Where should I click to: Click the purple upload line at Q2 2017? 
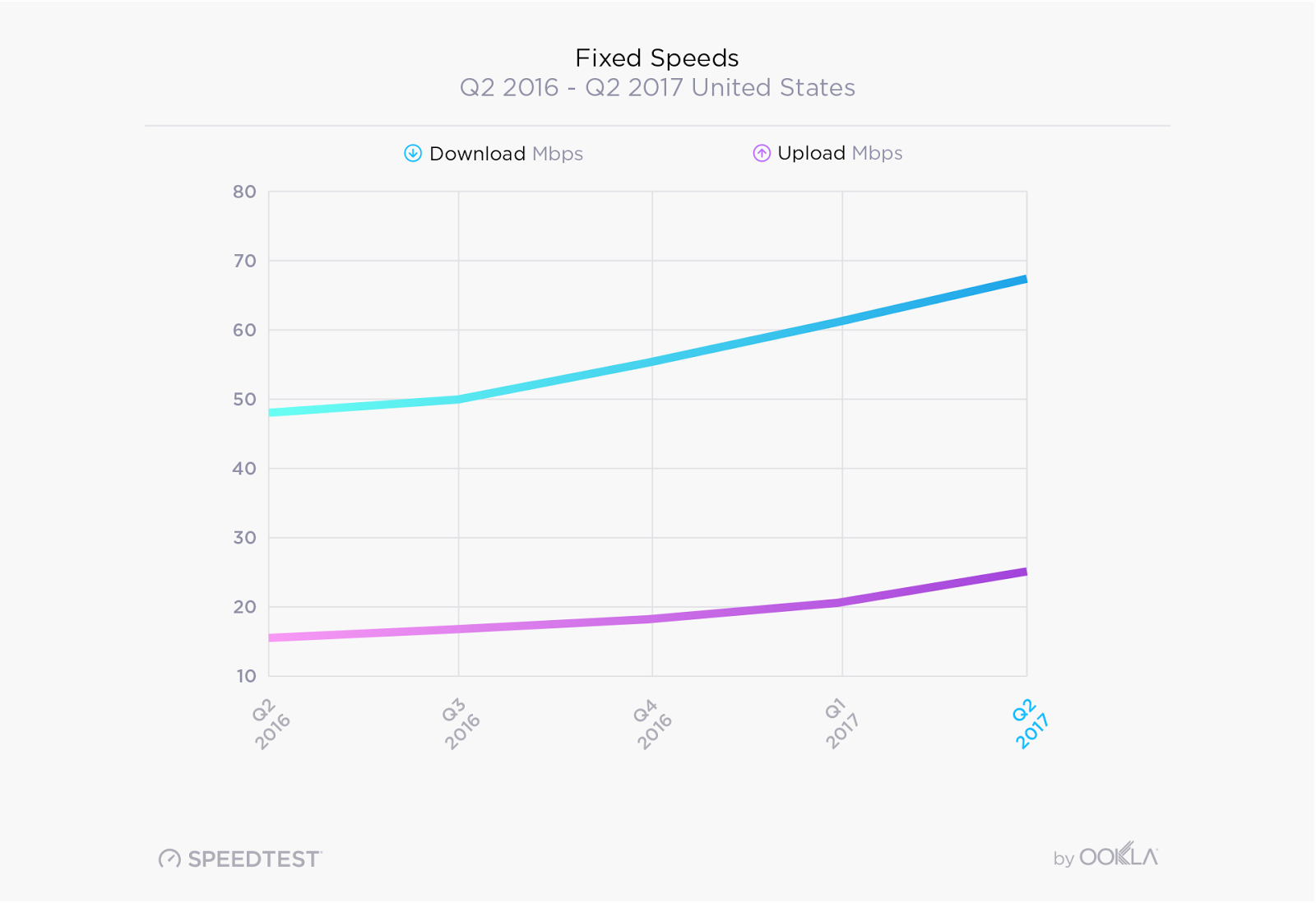pyautogui.click(x=1025, y=572)
